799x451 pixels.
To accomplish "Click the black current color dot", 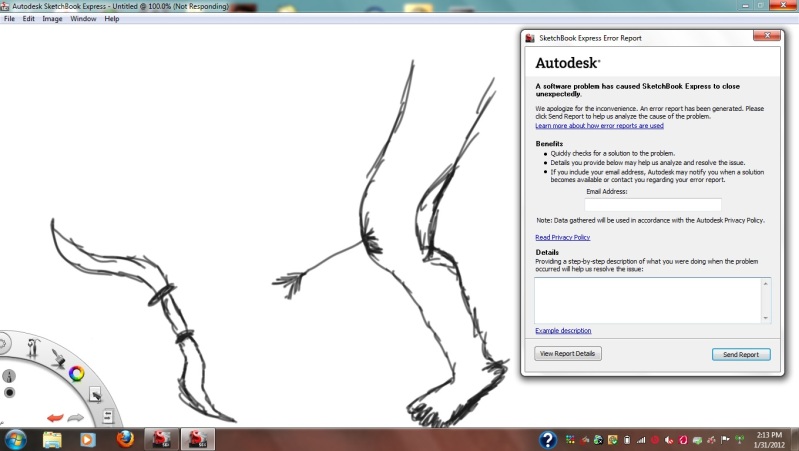I will tap(10, 392).
